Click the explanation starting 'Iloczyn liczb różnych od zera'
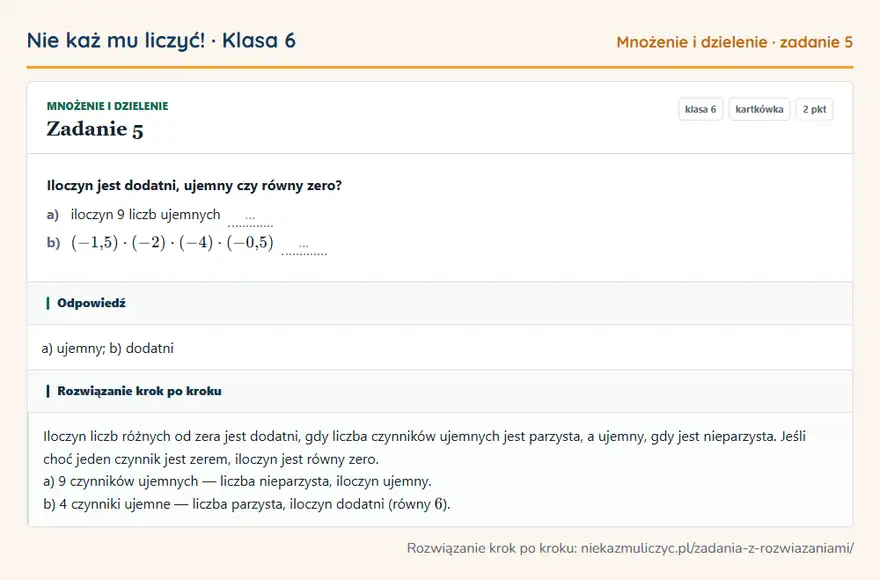 (x=424, y=447)
